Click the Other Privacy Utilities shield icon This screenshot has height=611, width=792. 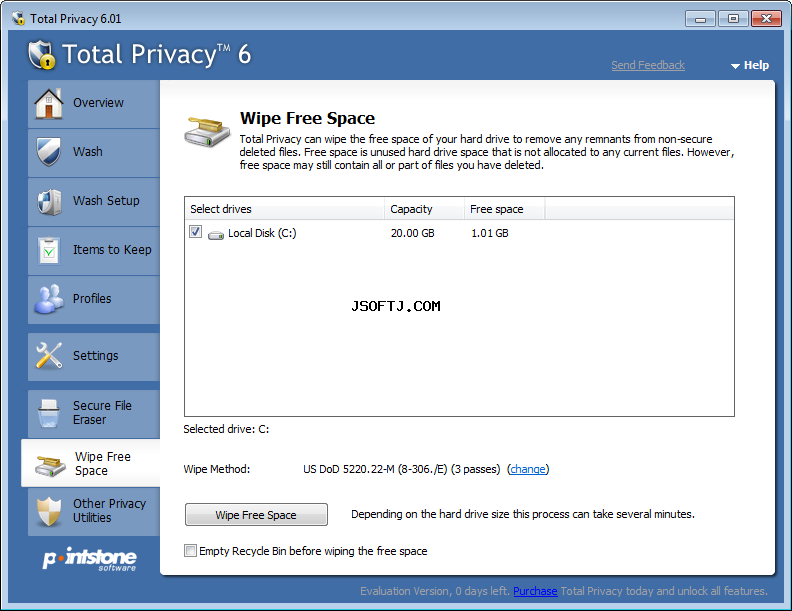pyautogui.click(x=49, y=511)
